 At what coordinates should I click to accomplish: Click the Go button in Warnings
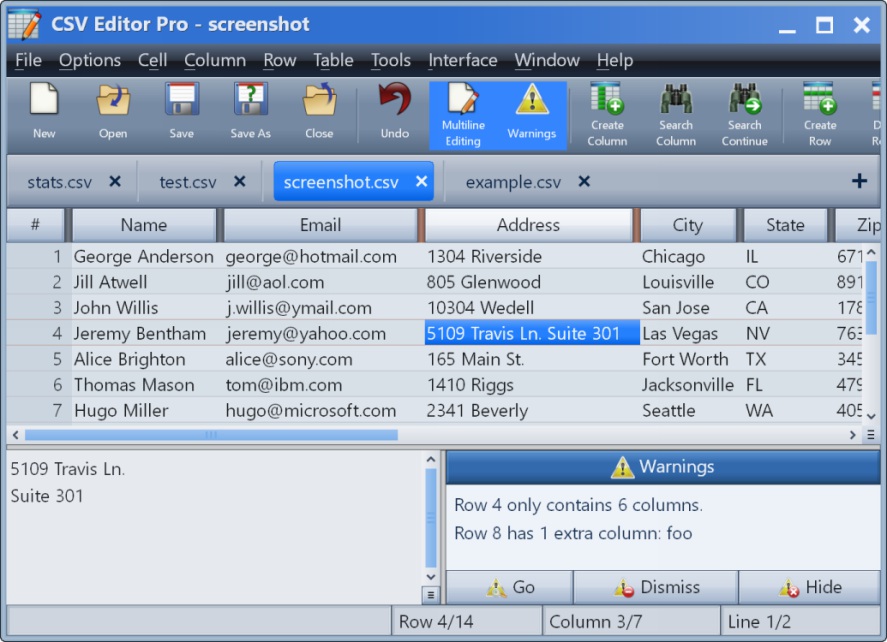pos(510,588)
